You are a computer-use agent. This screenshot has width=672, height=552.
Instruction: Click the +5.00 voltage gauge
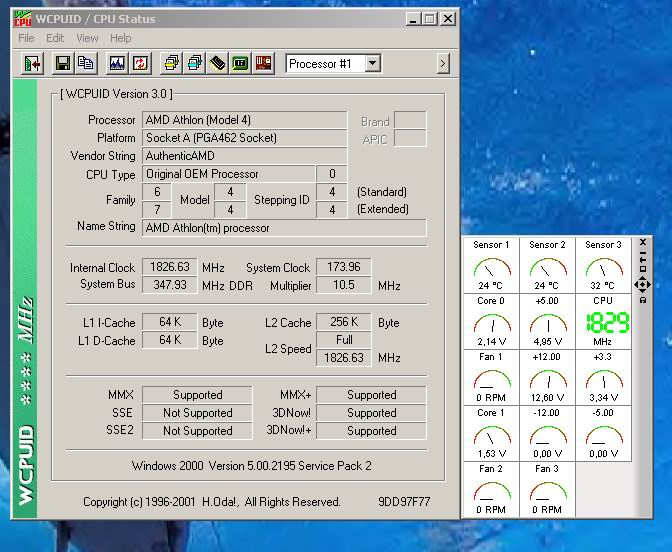(x=547, y=321)
